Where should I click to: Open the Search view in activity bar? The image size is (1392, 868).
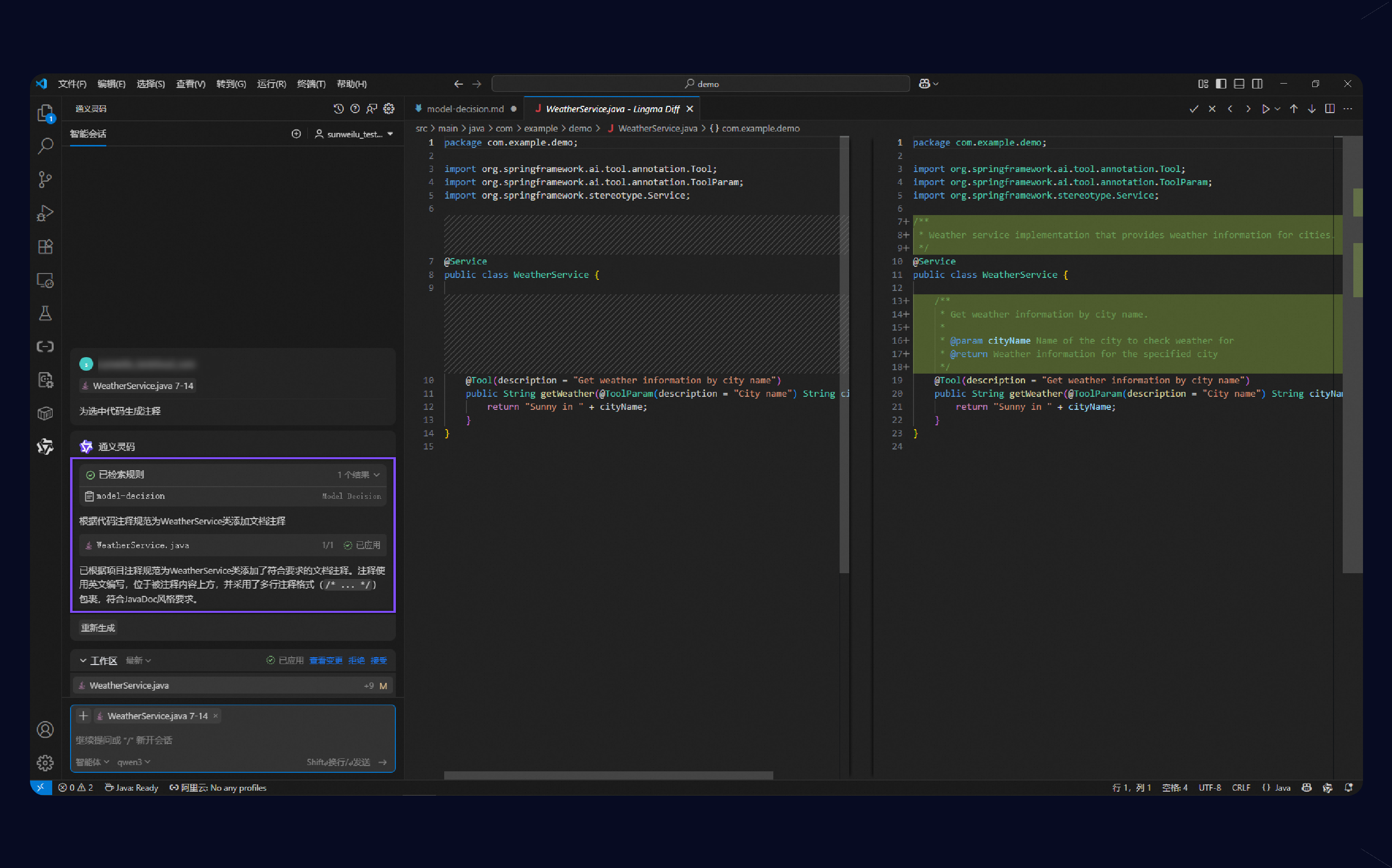pyautogui.click(x=45, y=146)
